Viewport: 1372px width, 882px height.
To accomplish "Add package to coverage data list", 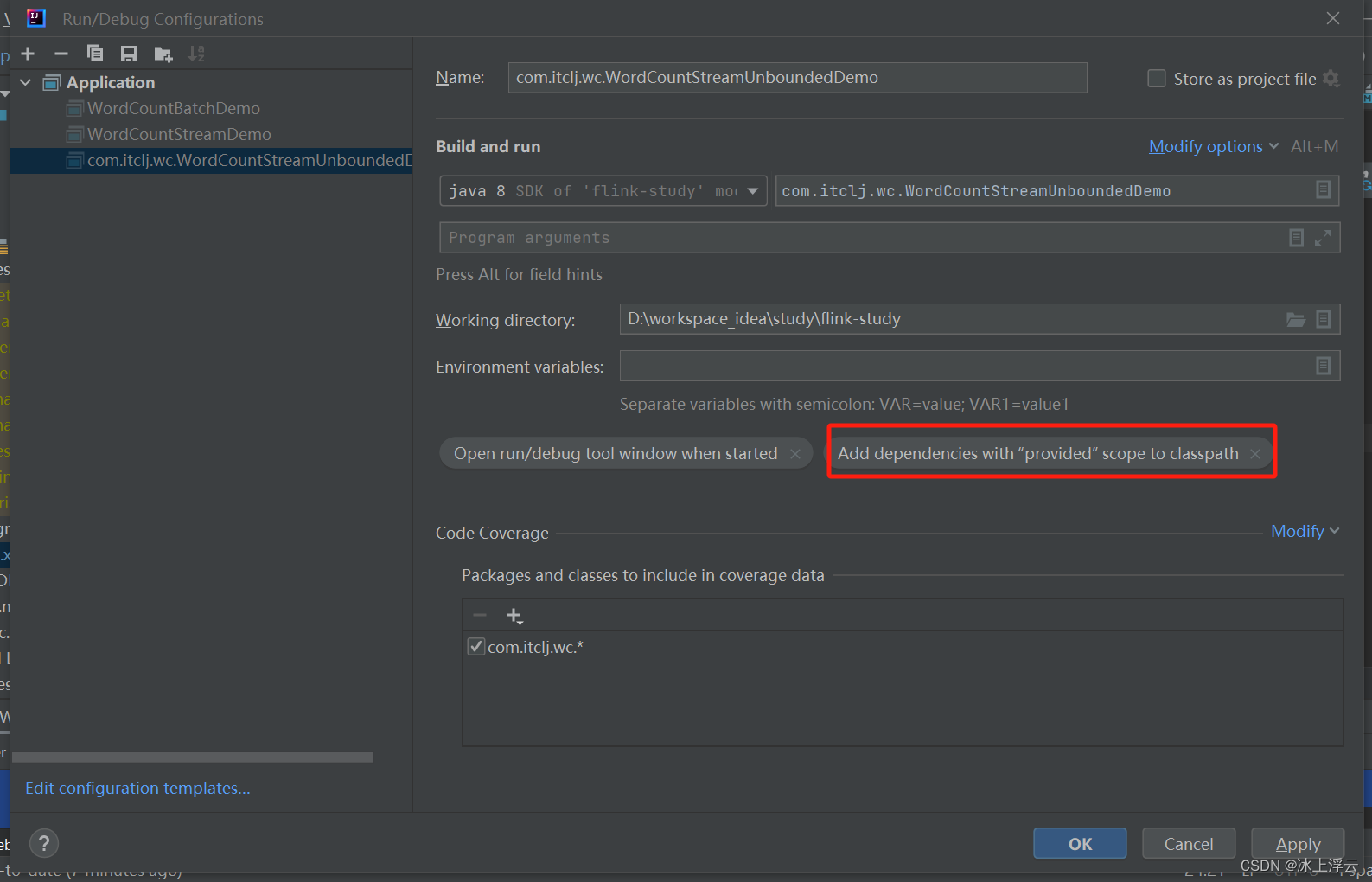I will [514, 616].
